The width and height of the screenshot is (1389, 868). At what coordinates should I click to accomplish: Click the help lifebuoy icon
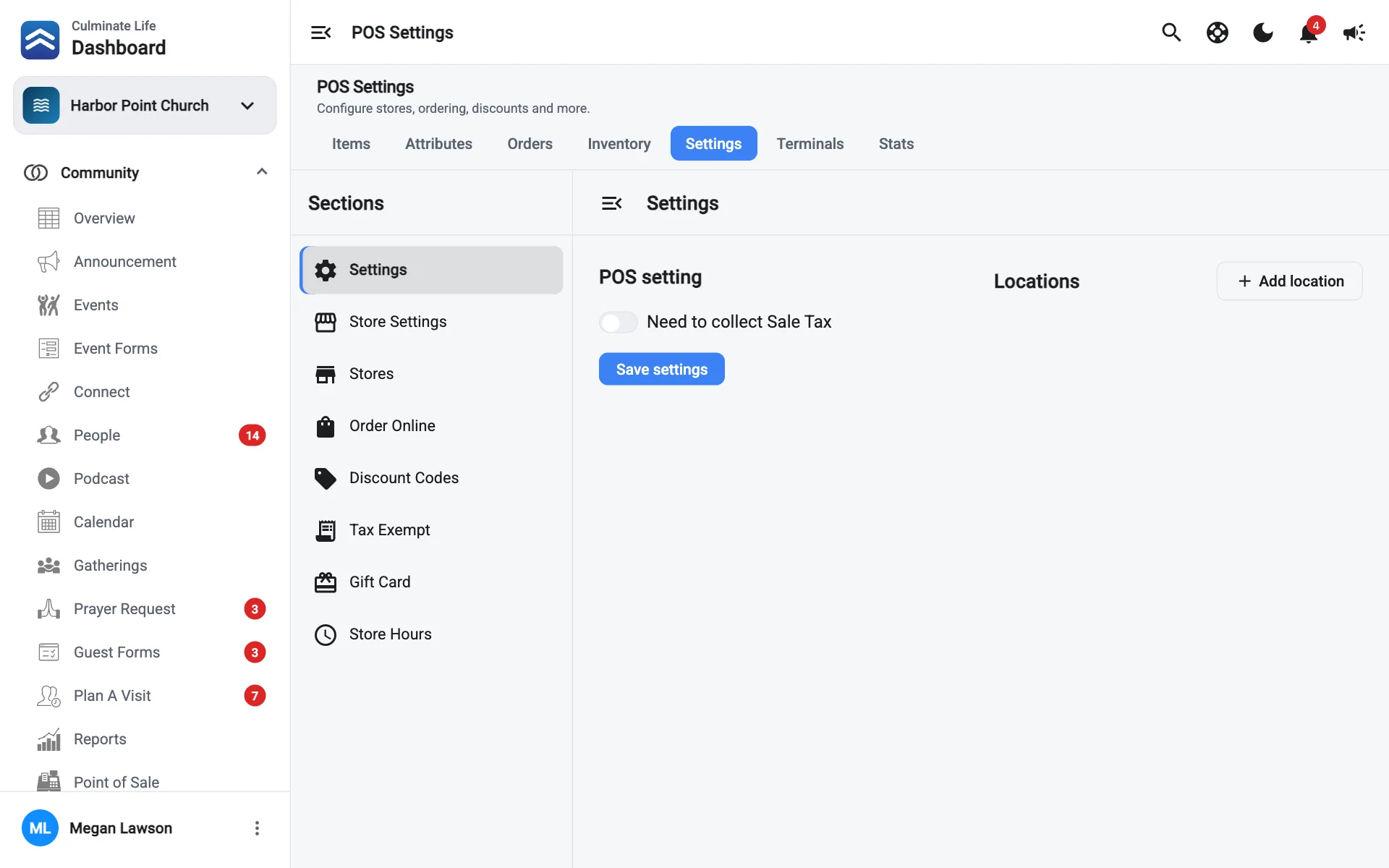1218,33
